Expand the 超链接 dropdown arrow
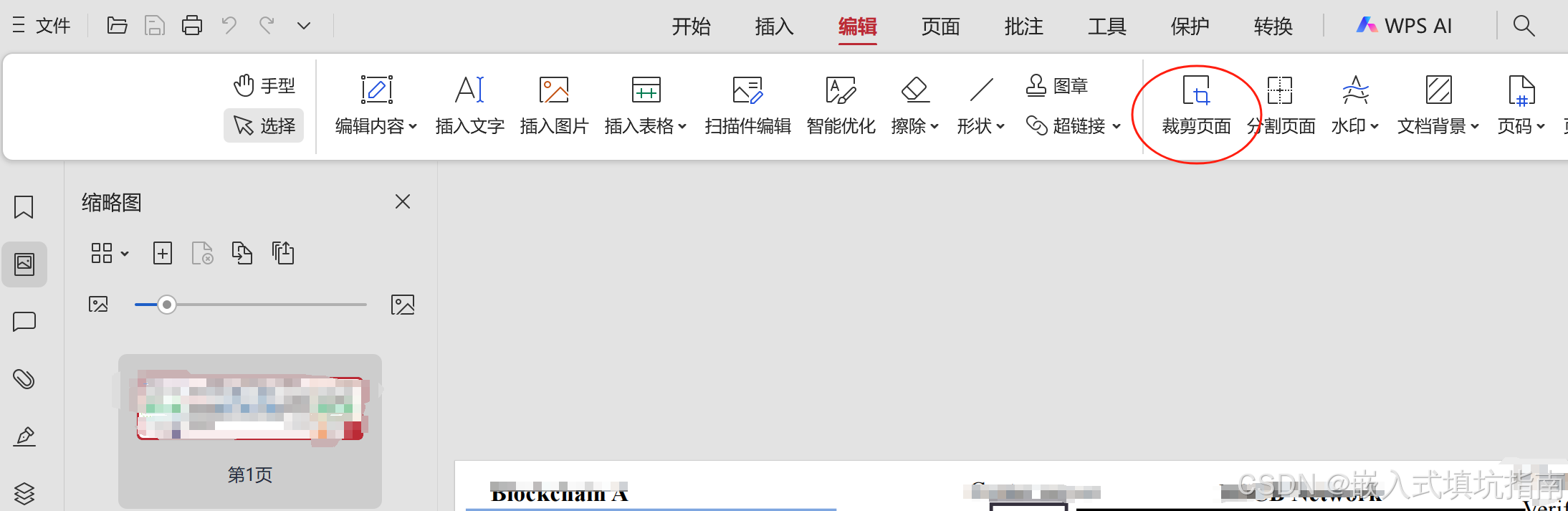The image size is (1568, 511). [x=1117, y=127]
